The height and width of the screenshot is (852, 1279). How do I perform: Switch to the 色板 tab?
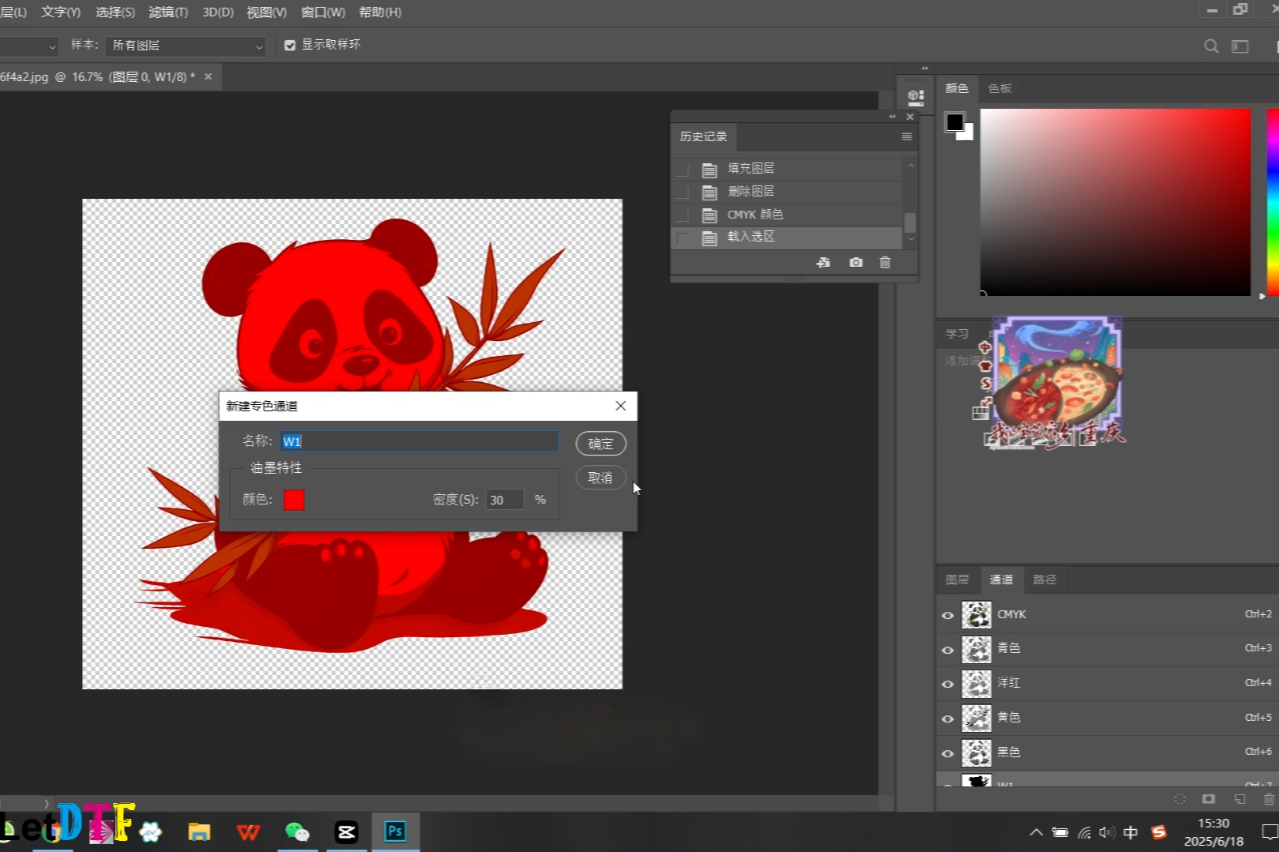click(x=1000, y=88)
